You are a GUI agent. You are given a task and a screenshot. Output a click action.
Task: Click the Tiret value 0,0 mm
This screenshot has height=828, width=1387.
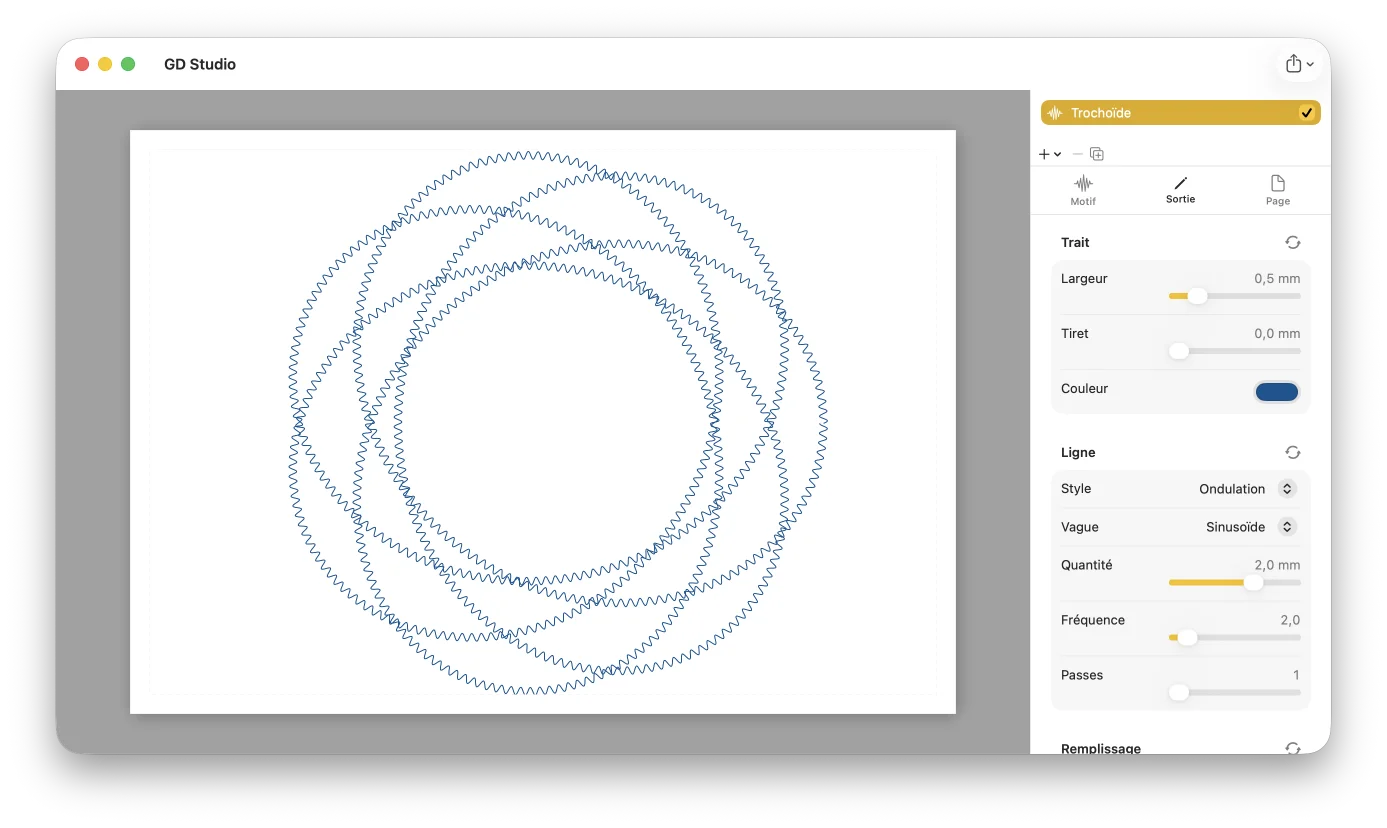click(1277, 334)
